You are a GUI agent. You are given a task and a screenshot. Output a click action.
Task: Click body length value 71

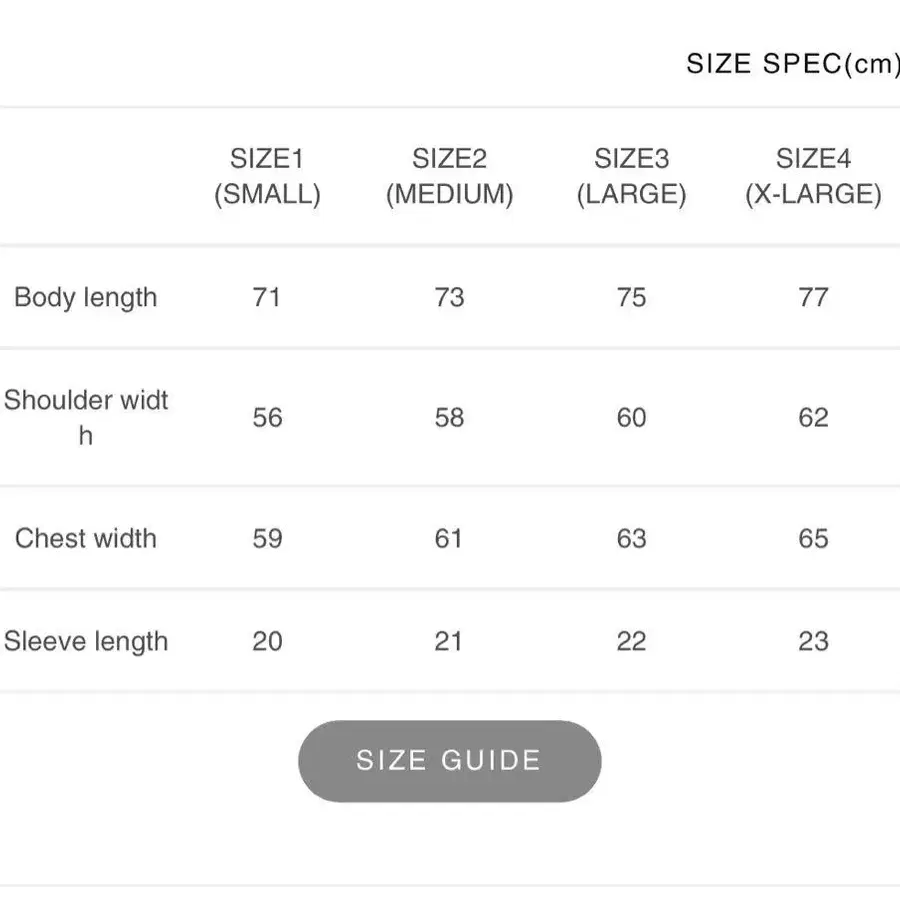[267, 297]
